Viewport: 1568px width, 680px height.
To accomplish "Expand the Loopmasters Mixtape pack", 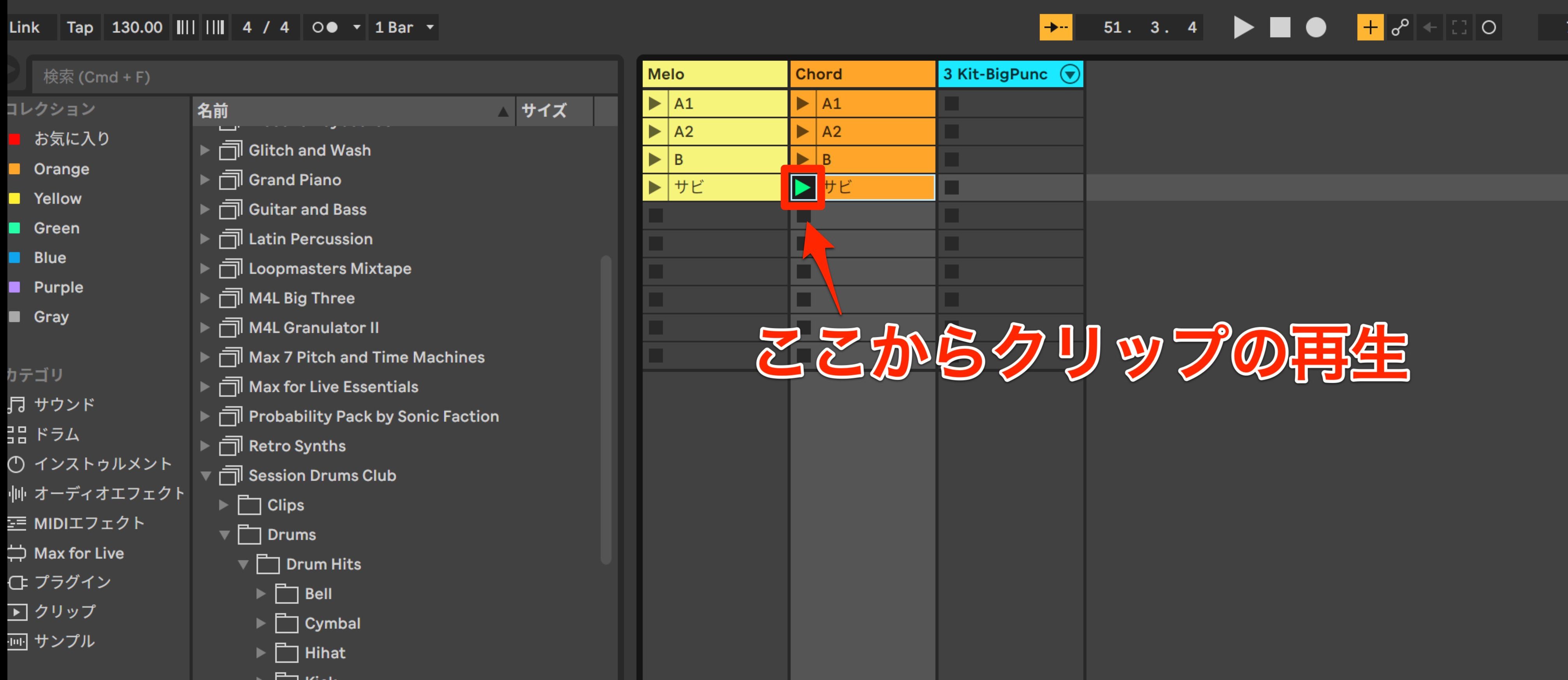I will pyautogui.click(x=205, y=268).
